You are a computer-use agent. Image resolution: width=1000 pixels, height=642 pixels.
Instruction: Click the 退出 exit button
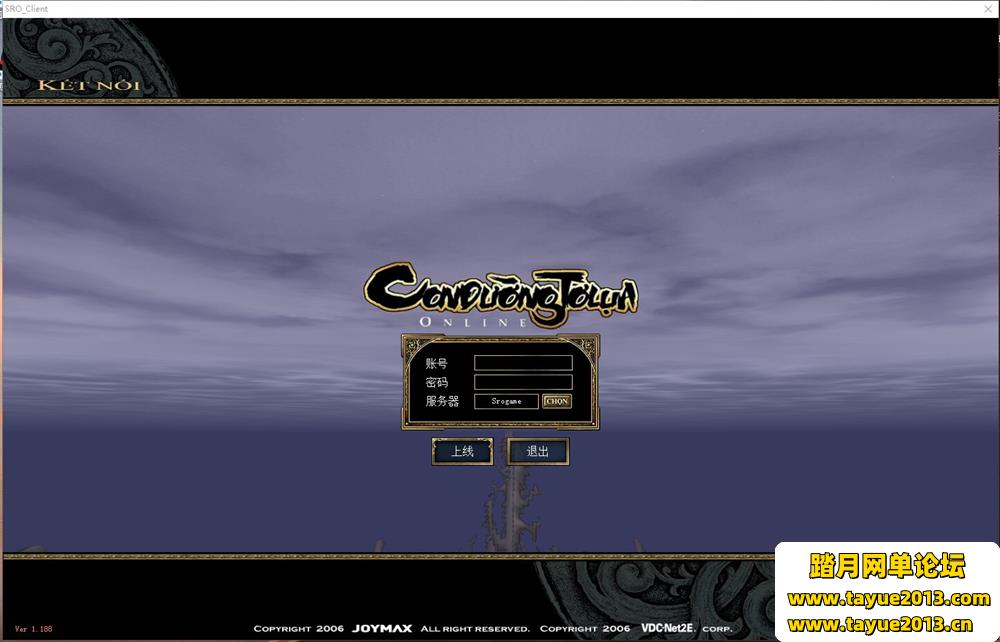pyautogui.click(x=538, y=451)
